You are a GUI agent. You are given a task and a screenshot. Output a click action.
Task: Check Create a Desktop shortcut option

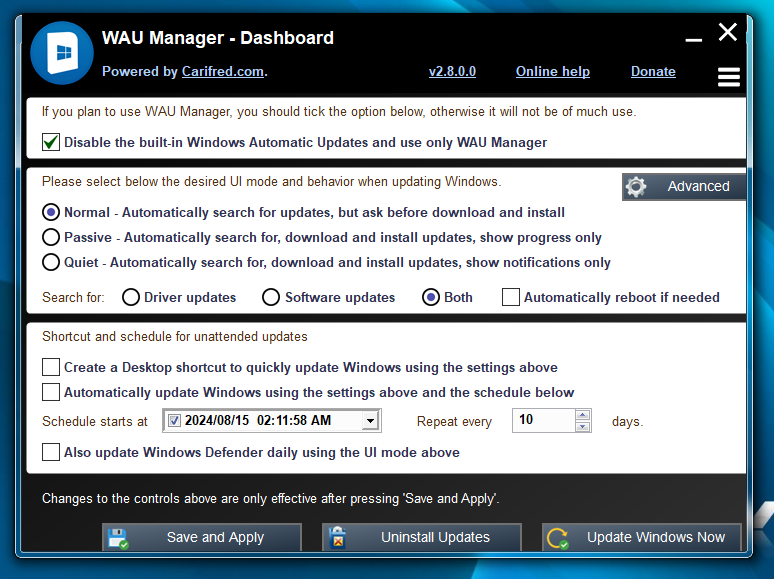tap(51, 367)
